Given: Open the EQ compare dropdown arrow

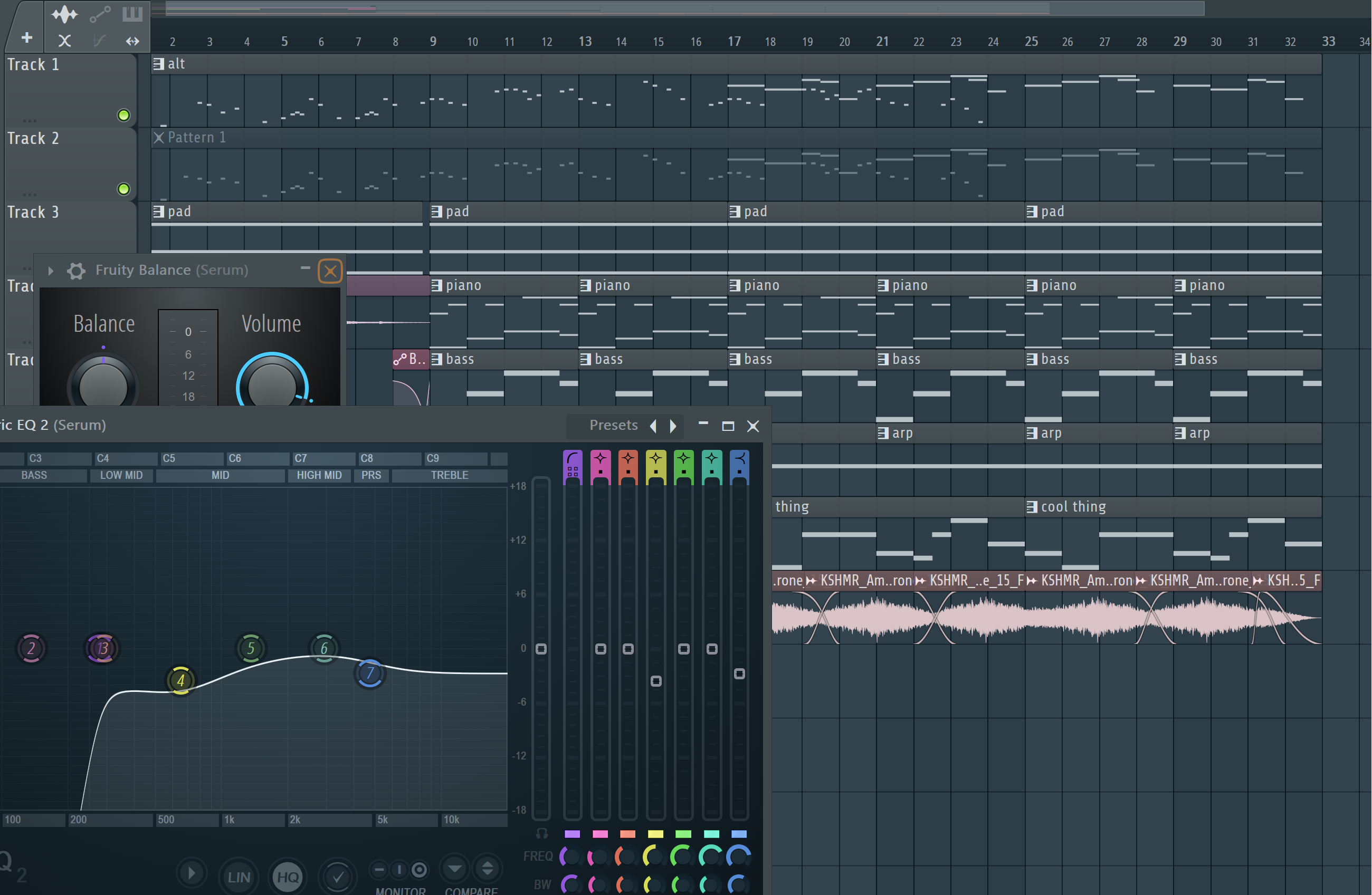Looking at the screenshot, I should pyautogui.click(x=455, y=868).
